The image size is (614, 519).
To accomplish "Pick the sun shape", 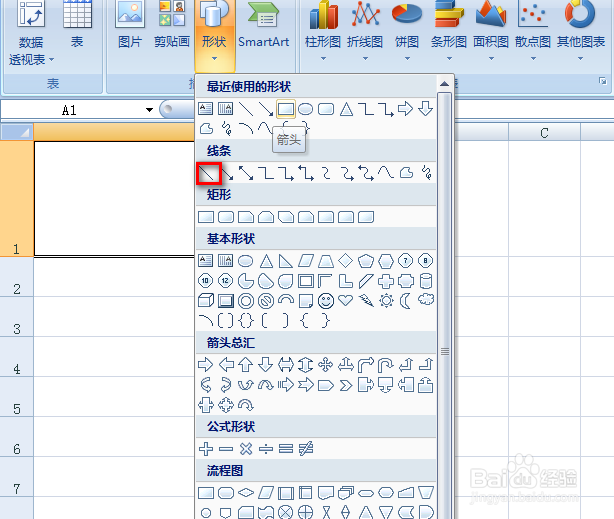I will tap(386, 301).
